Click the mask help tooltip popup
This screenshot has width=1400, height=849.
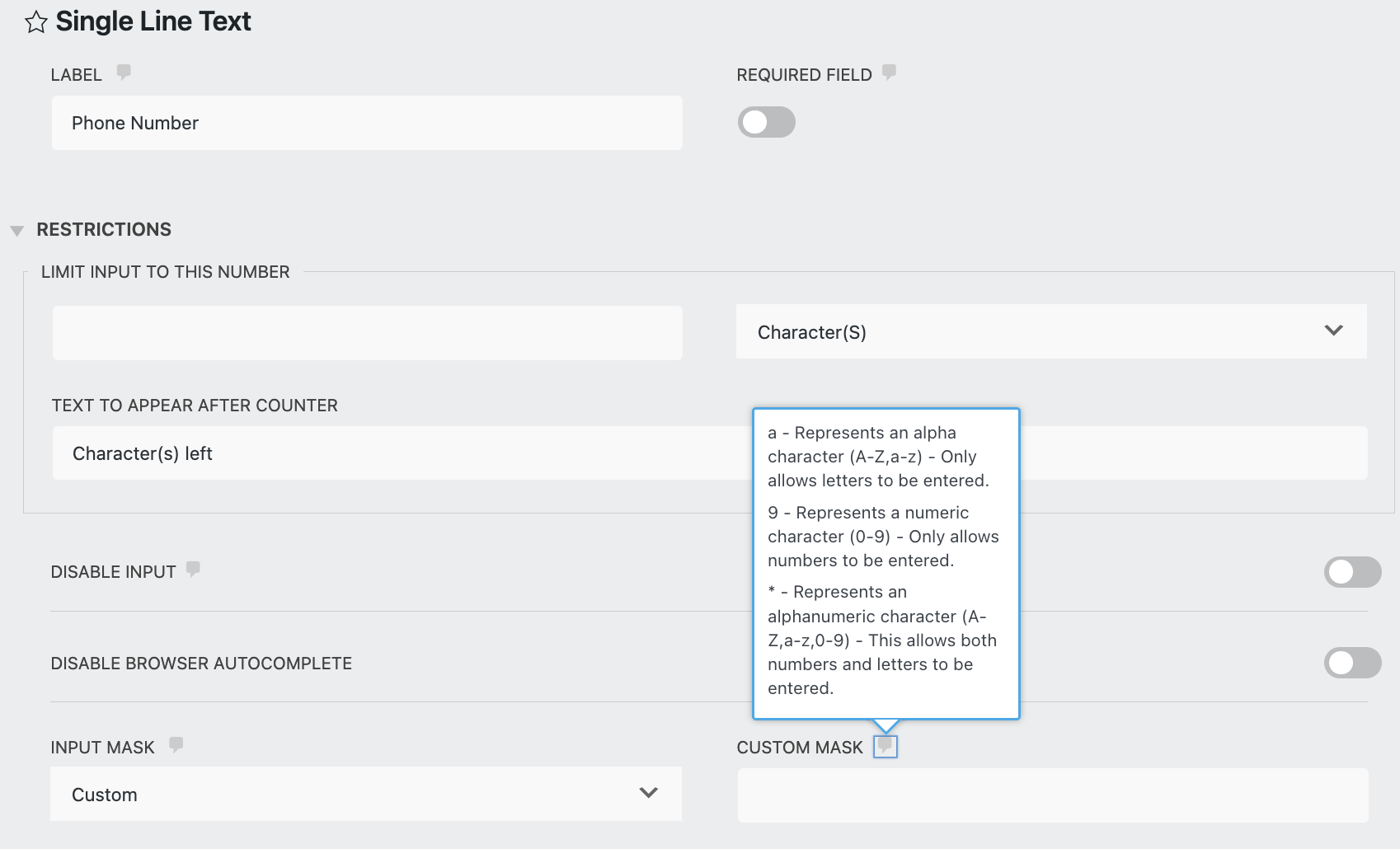[886, 561]
